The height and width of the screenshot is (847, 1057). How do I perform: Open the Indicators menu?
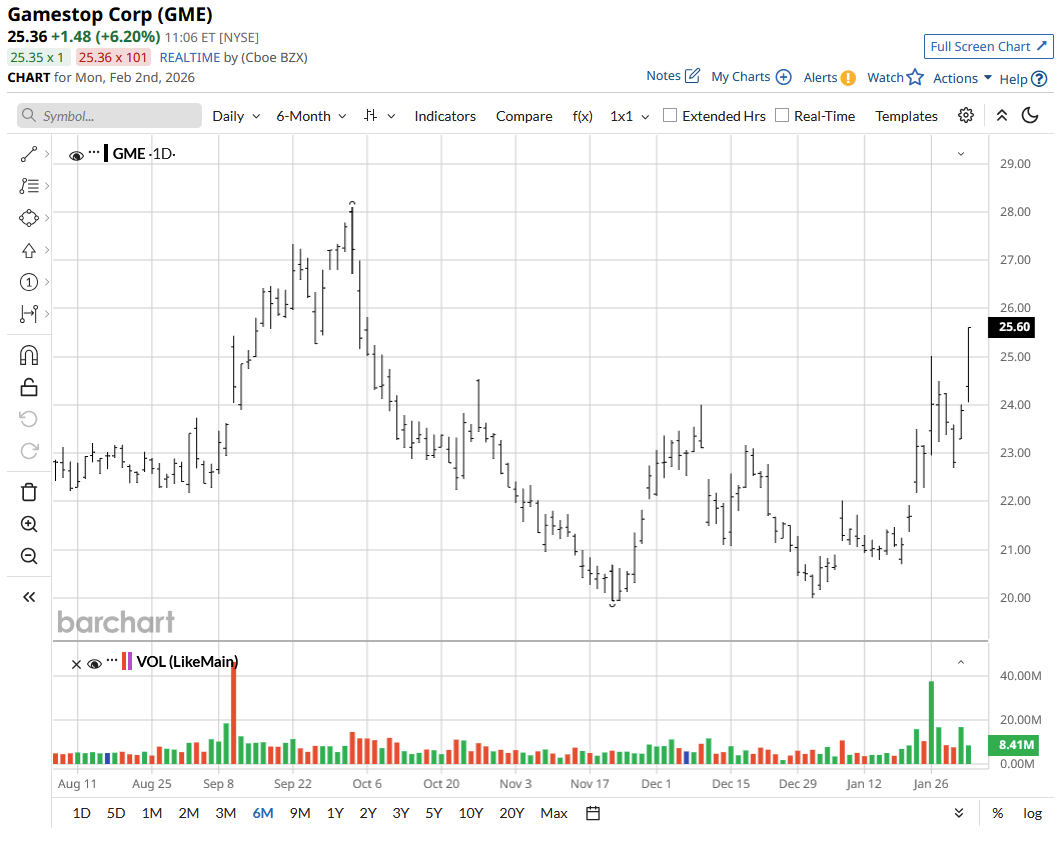(x=445, y=116)
